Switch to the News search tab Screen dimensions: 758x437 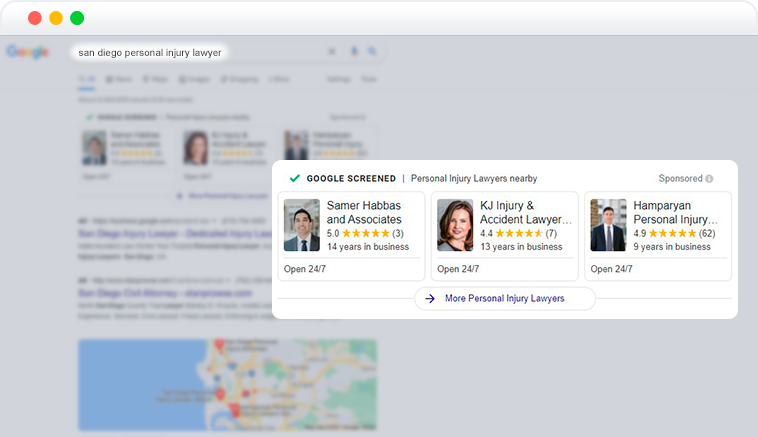122,78
